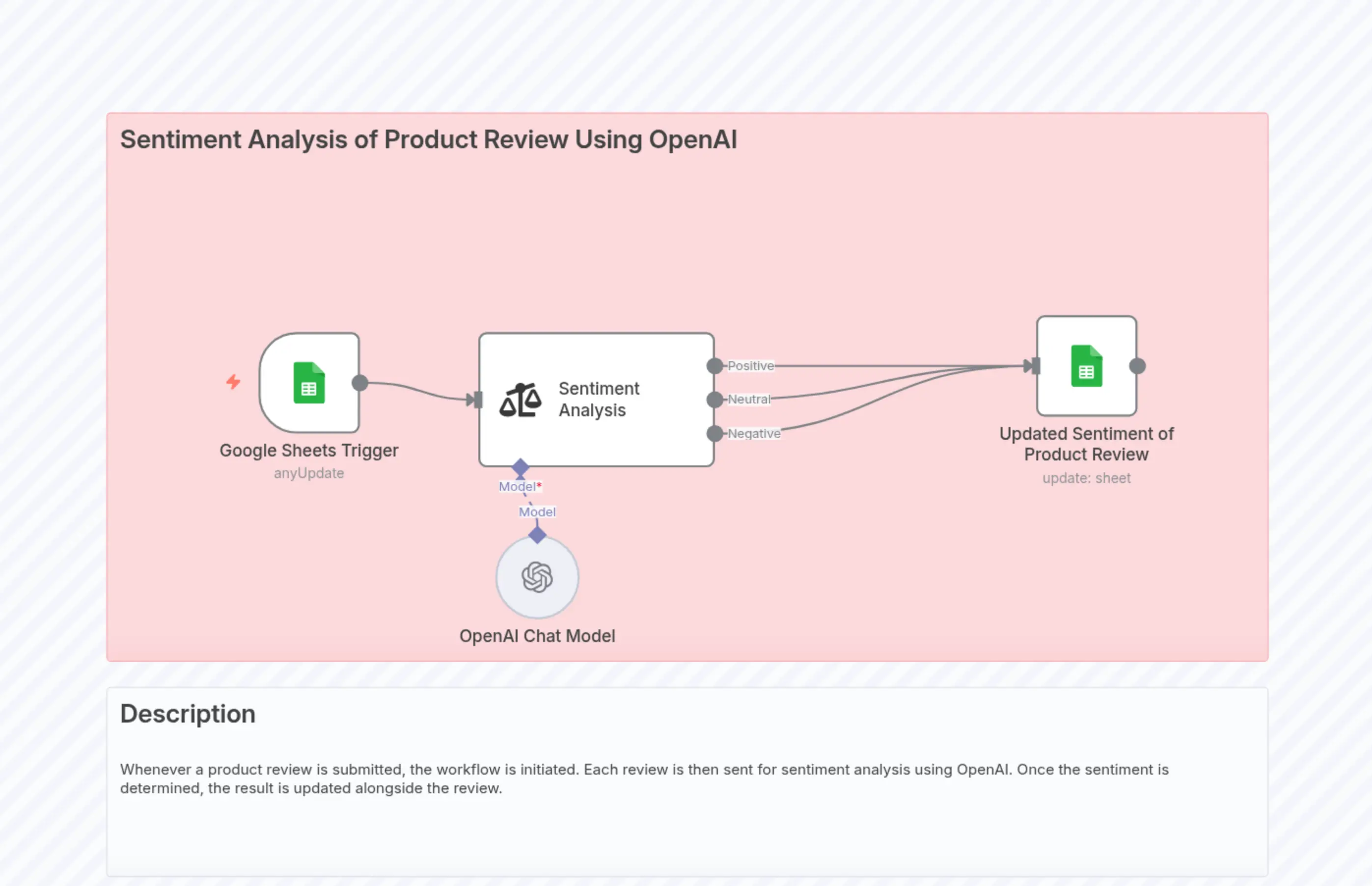Select the Neutral output connector dot

[x=715, y=399]
